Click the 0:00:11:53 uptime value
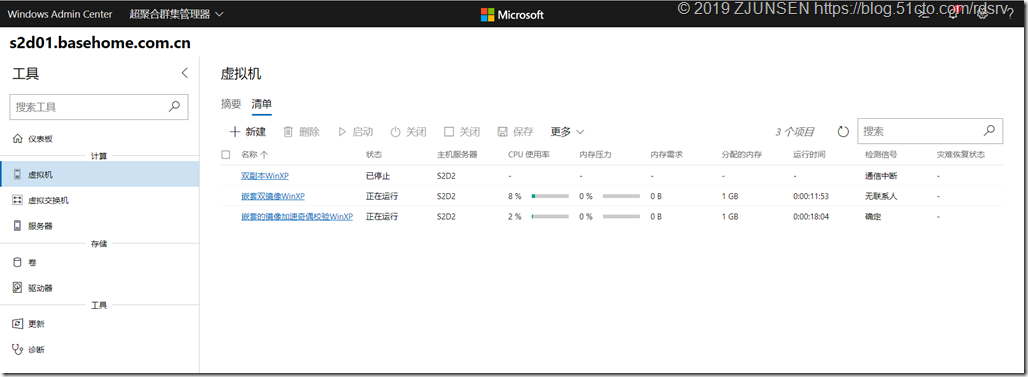Image resolution: width=1028 pixels, height=377 pixels. pos(811,196)
